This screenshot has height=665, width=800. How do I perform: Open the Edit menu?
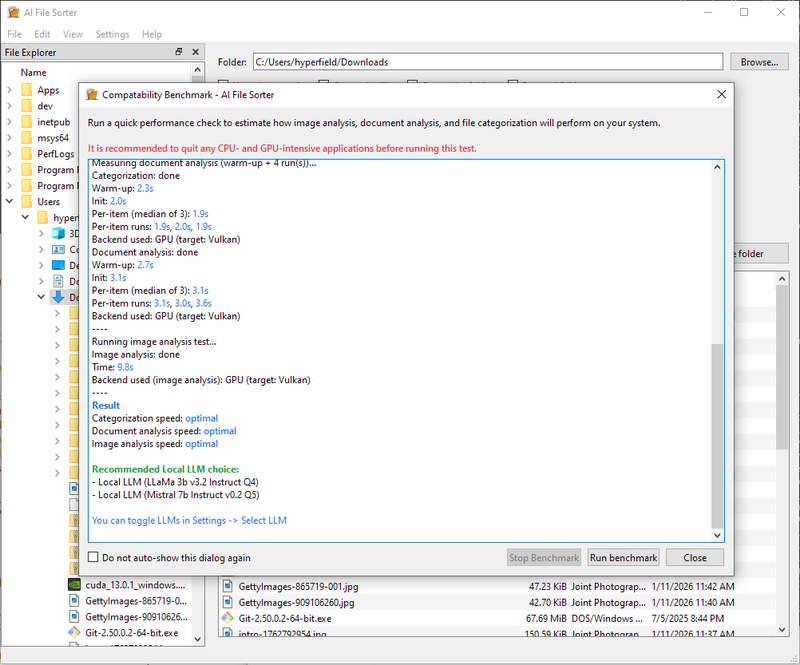pyautogui.click(x=42, y=34)
